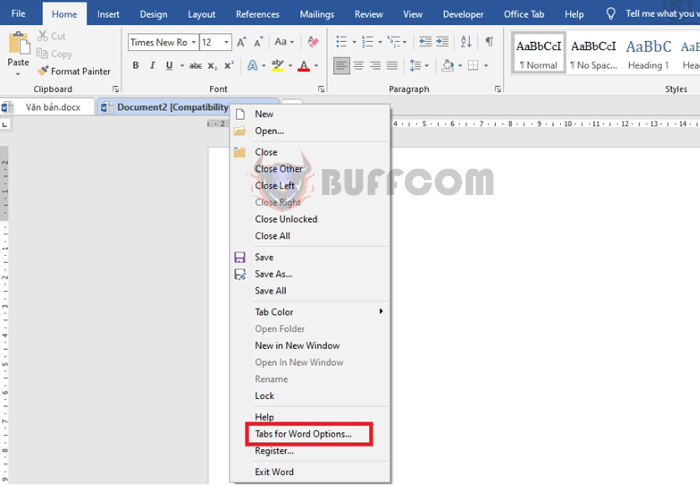
Task: Choose New in New Window
Action: pos(309,346)
